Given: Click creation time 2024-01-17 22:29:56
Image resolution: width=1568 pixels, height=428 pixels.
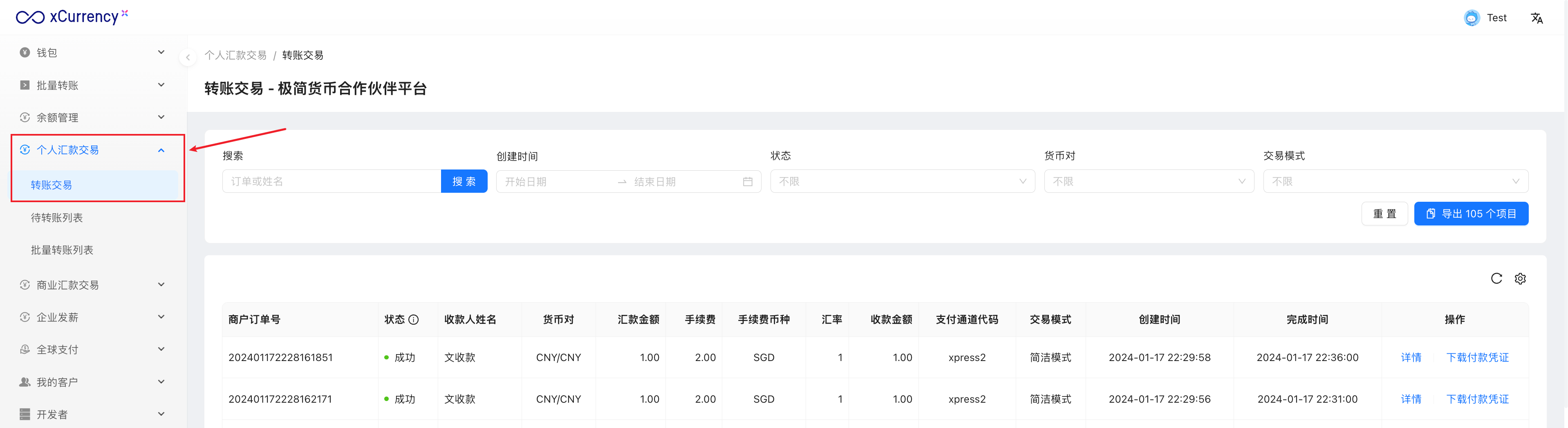Looking at the screenshot, I should (x=1159, y=399).
